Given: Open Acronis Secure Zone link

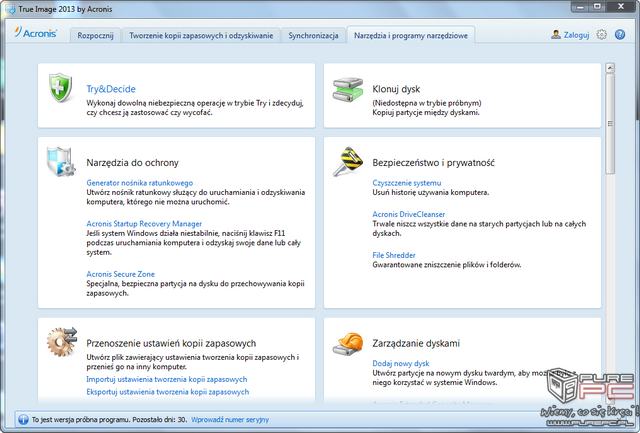Looking at the screenshot, I should (120, 274).
